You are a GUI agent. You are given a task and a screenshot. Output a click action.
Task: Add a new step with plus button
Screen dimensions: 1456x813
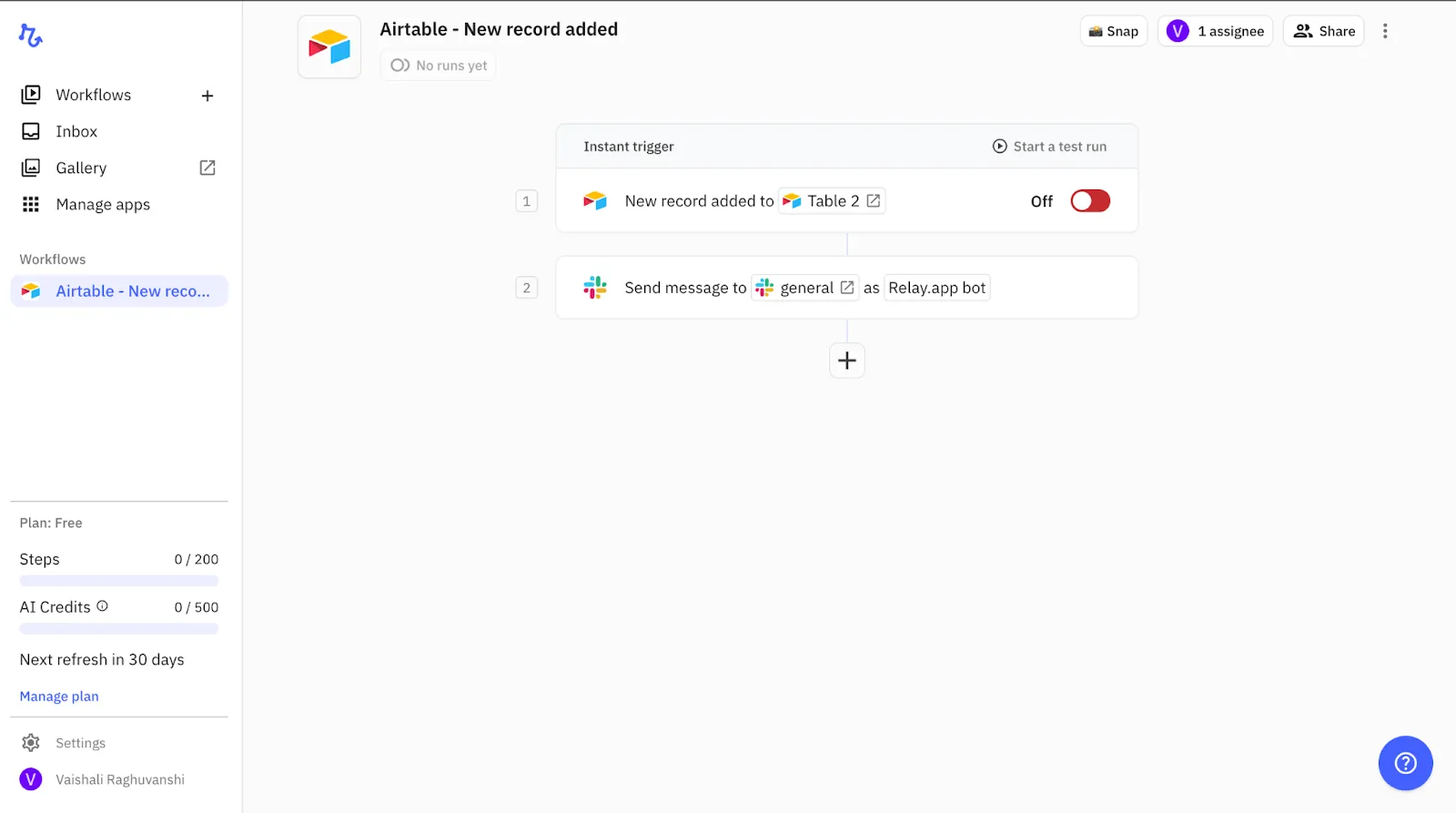point(847,361)
